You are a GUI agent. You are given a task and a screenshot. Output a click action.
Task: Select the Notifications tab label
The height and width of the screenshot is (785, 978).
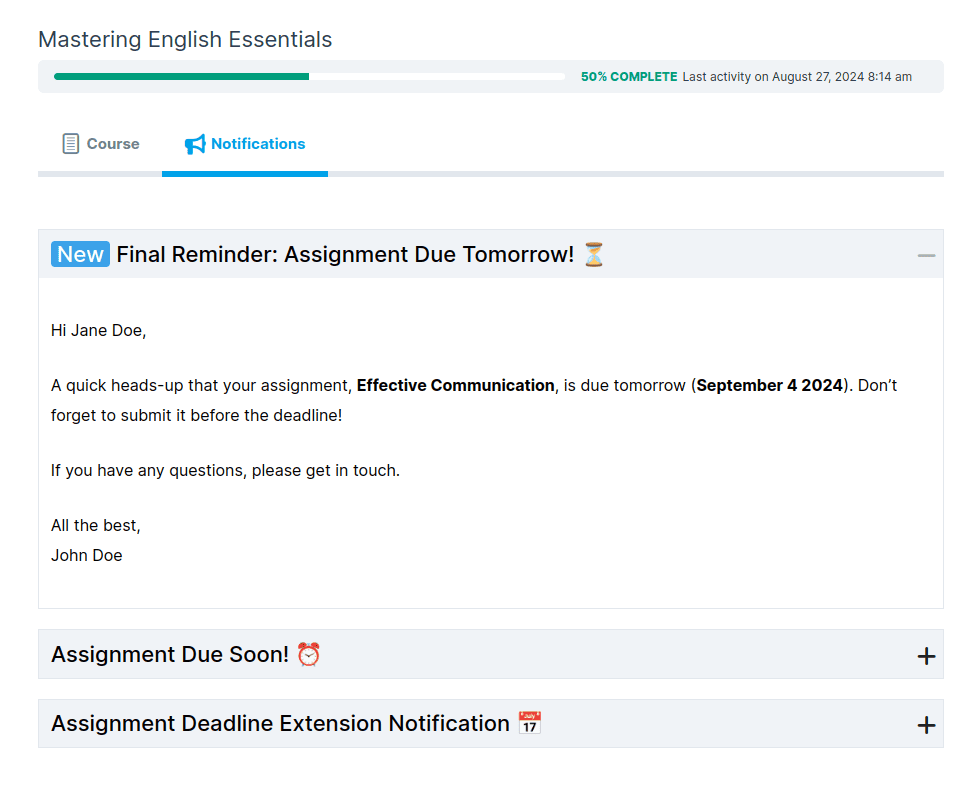pyautogui.click(x=258, y=144)
